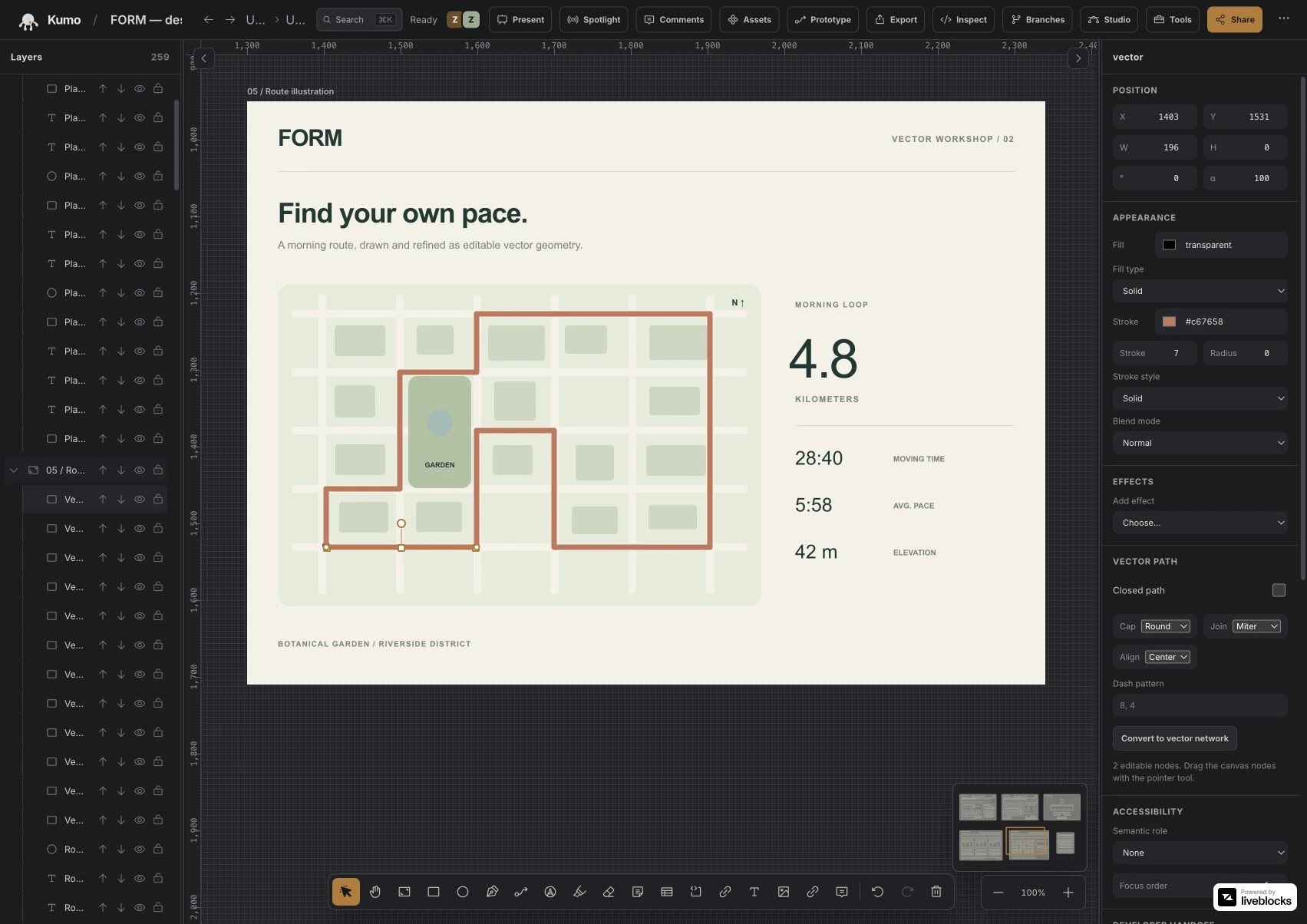
Task: Toggle the Closed path checkbox
Action: pos(1279,590)
